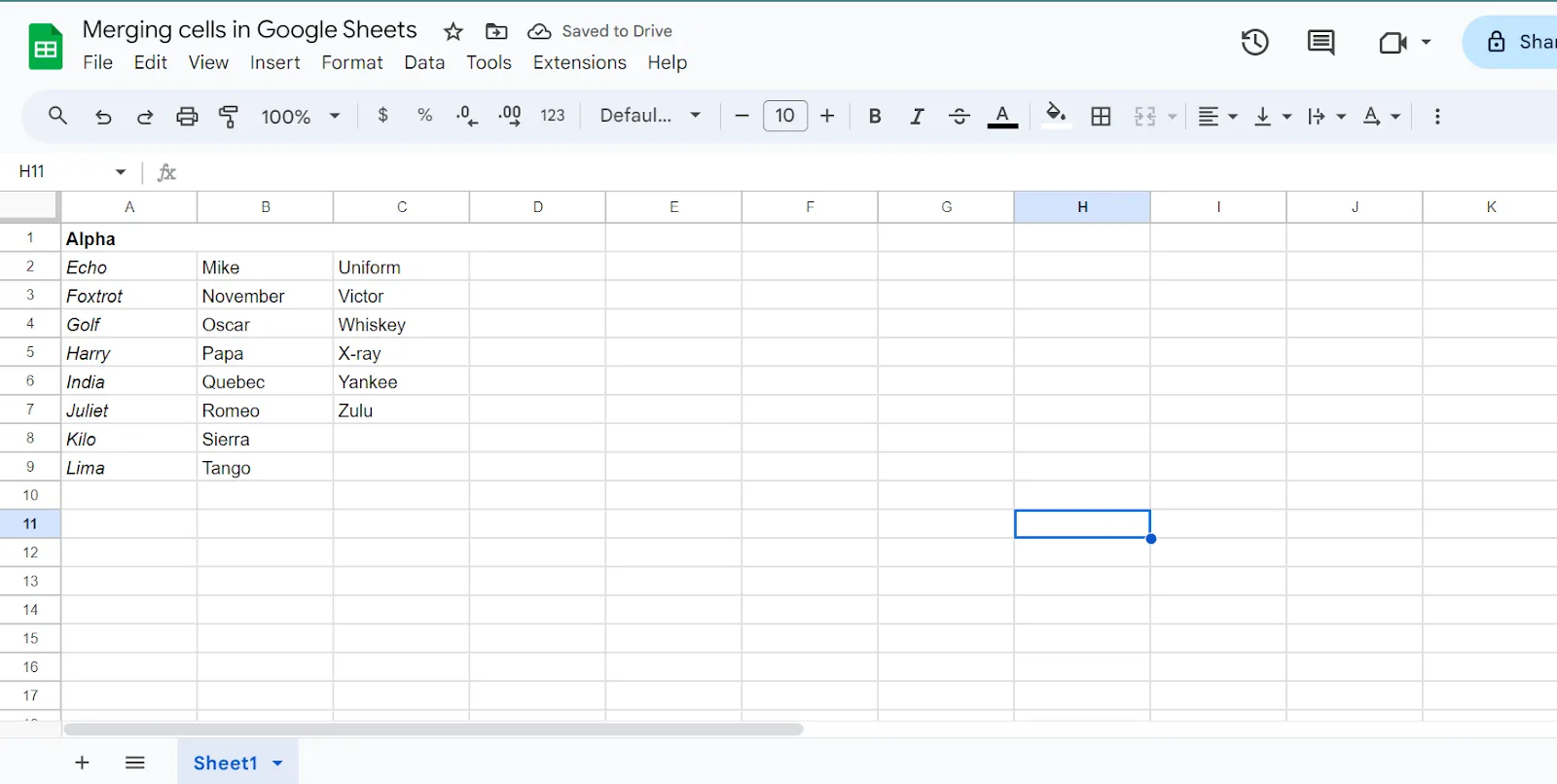Image resolution: width=1557 pixels, height=784 pixels.
Task: Open the Help menu
Action: (x=668, y=62)
